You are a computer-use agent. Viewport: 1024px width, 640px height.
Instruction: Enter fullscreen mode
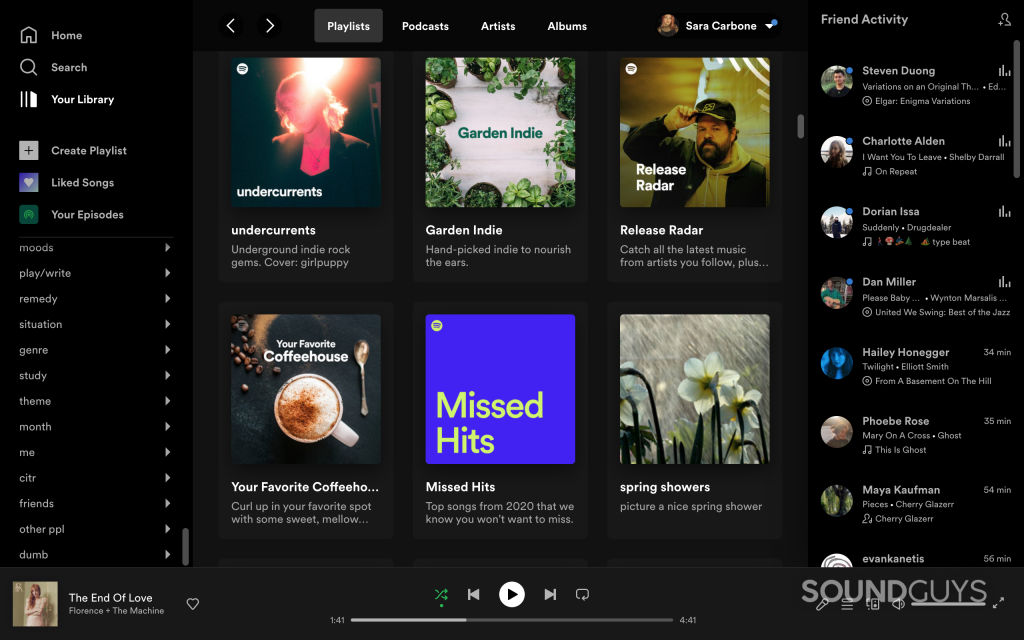[x=998, y=604]
